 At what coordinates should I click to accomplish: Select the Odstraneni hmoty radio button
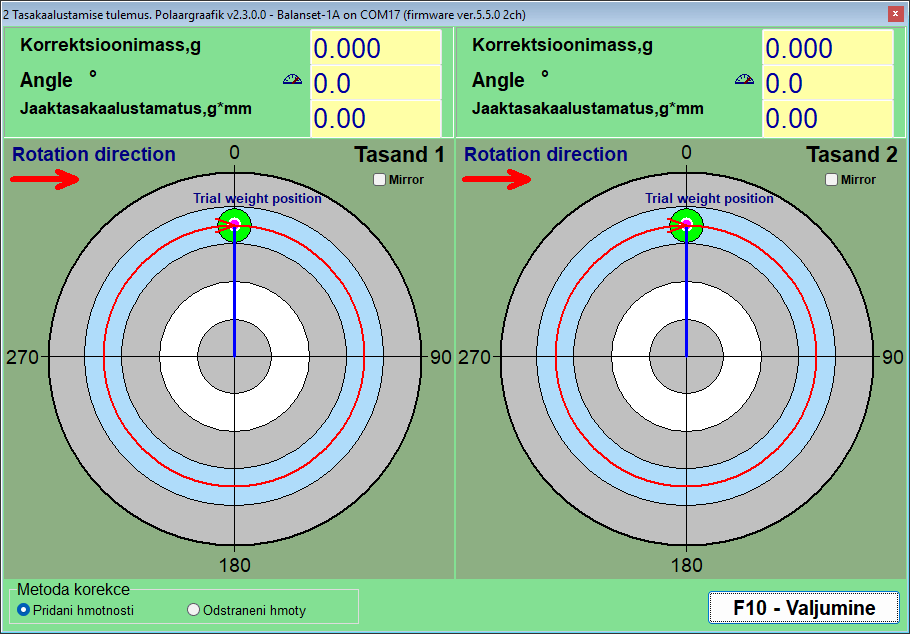point(194,610)
